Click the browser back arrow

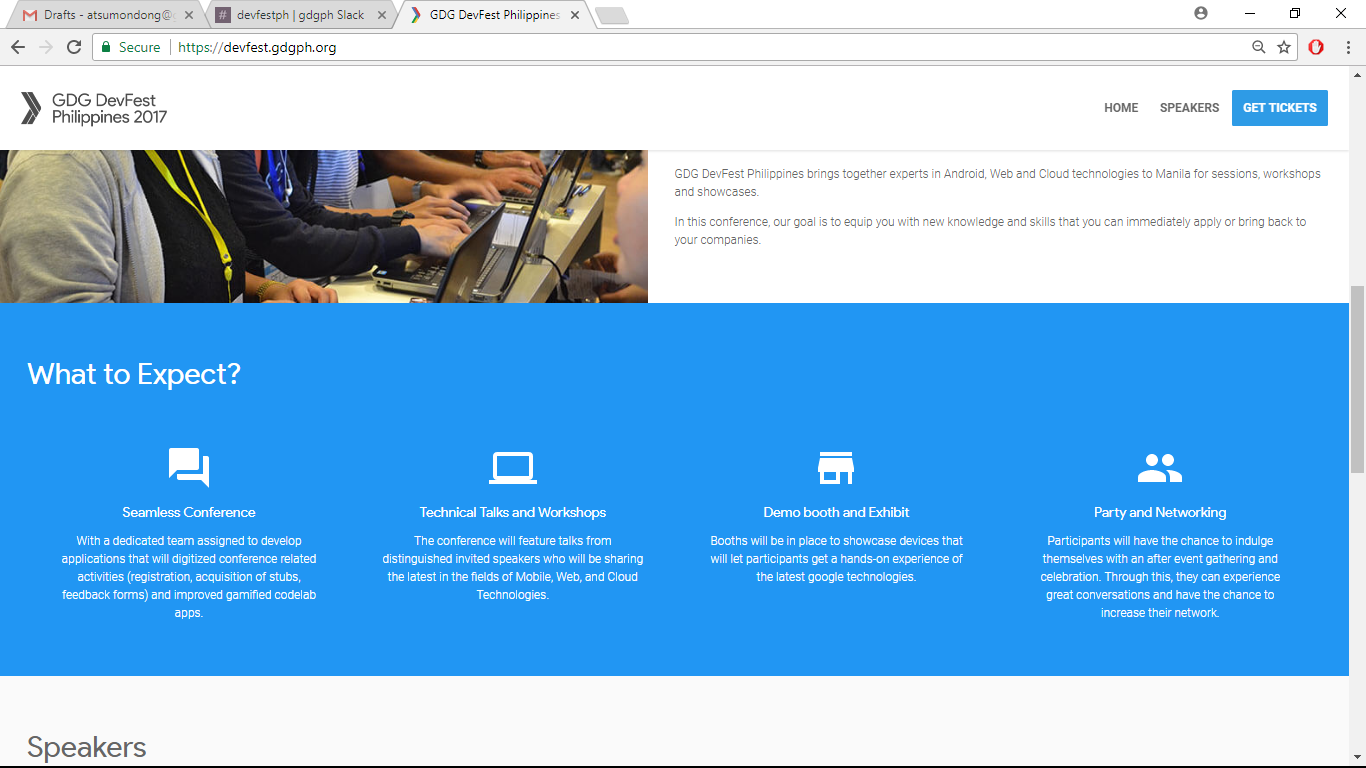point(18,47)
